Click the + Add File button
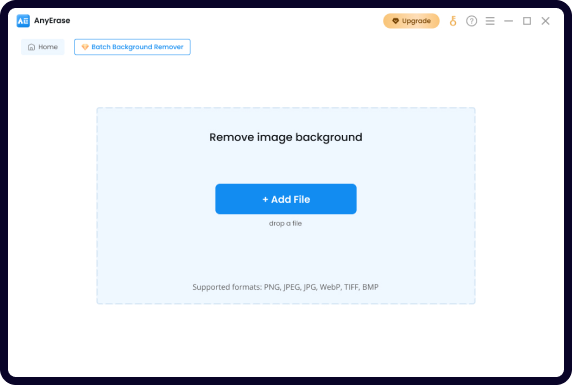 [286, 199]
